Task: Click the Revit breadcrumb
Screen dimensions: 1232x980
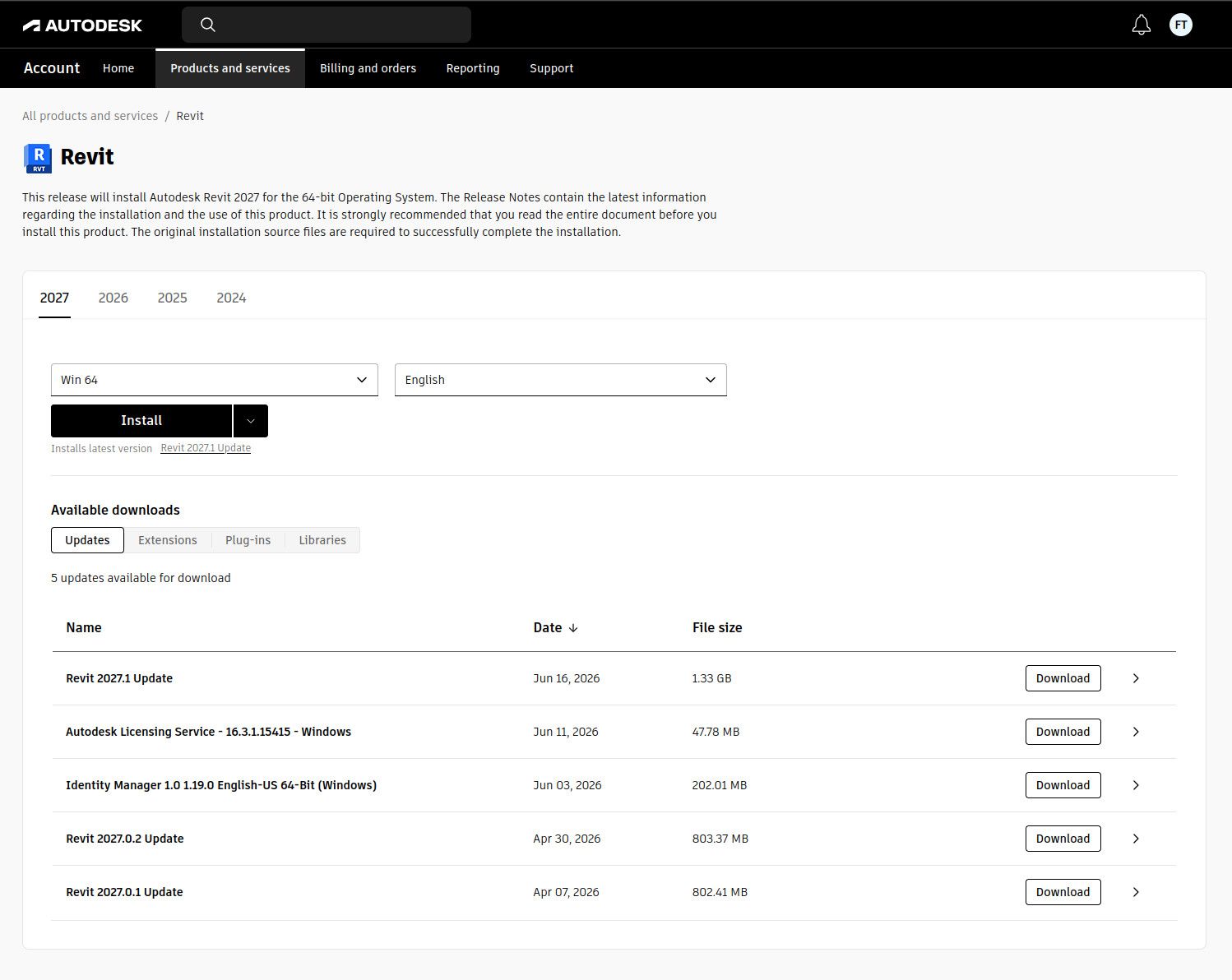Action: click(x=190, y=116)
